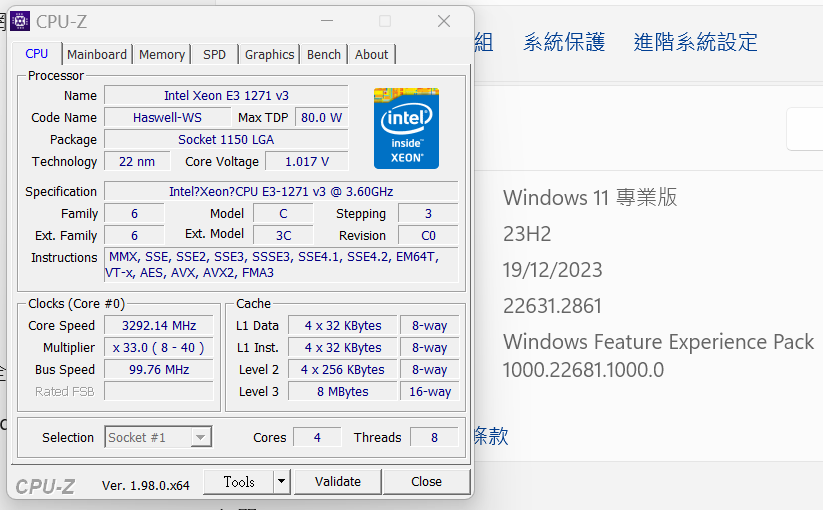This screenshot has height=510, width=823.
Task: Click the Level 3 cache size 8 MBytes
Action: point(343,392)
